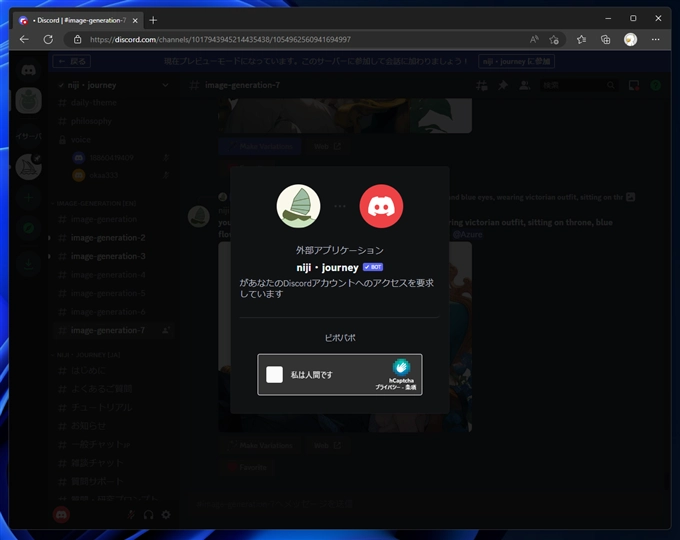680x540 pixels.
Task: Open Pinned messages pin icon
Action: [x=503, y=85]
